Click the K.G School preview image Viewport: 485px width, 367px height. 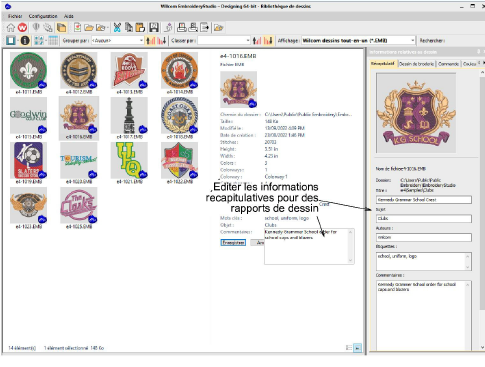point(416,113)
